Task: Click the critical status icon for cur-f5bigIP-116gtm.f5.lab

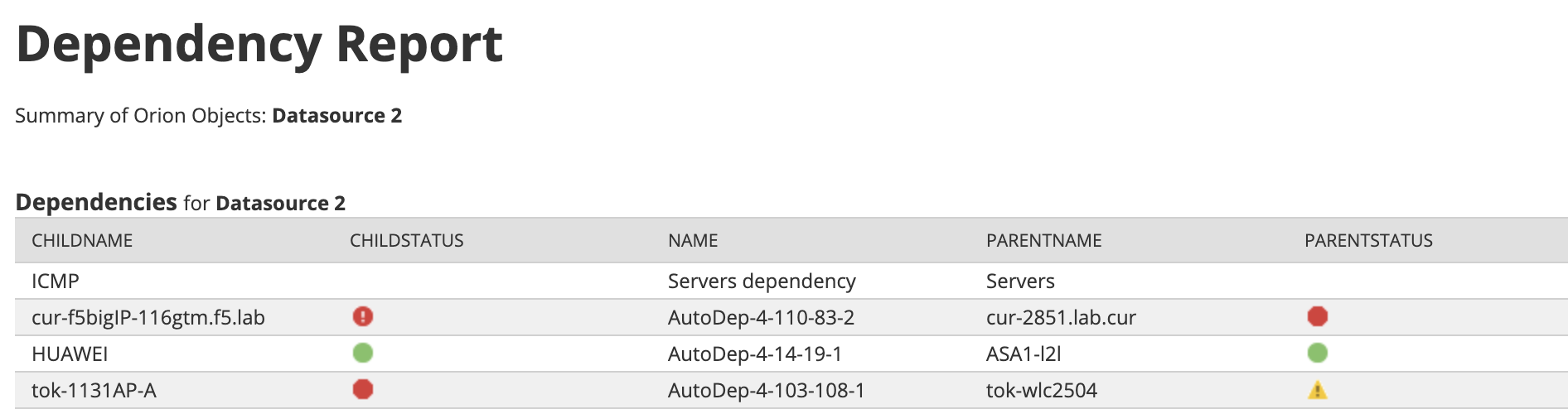Action: pyautogui.click(x=363, y=316)
